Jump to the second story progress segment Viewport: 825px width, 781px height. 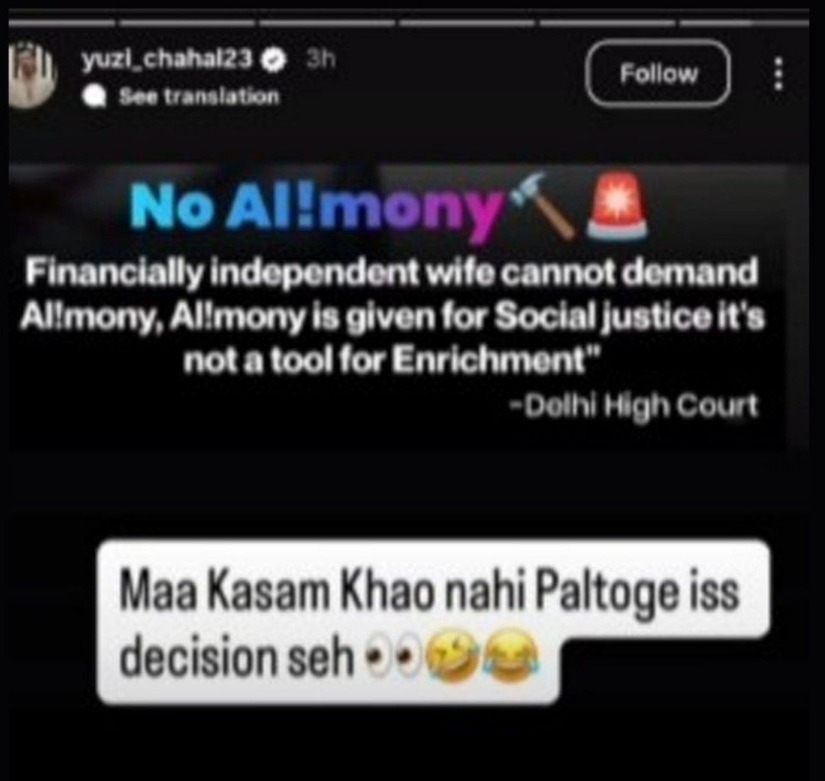click(x=187, y=23)
